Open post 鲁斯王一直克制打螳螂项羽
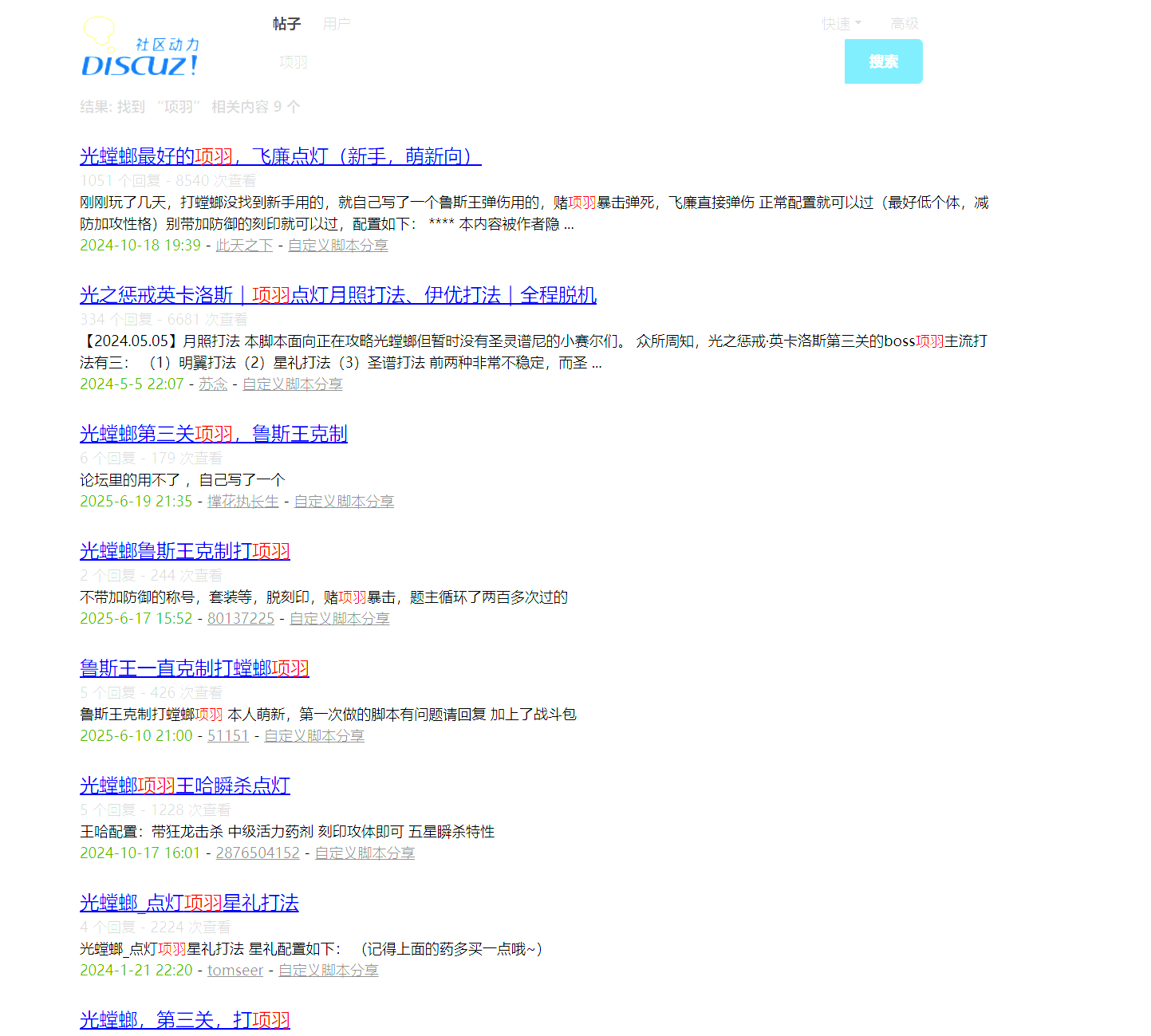The height and width of the screenshot is (1036, 1151). [195, 668]
